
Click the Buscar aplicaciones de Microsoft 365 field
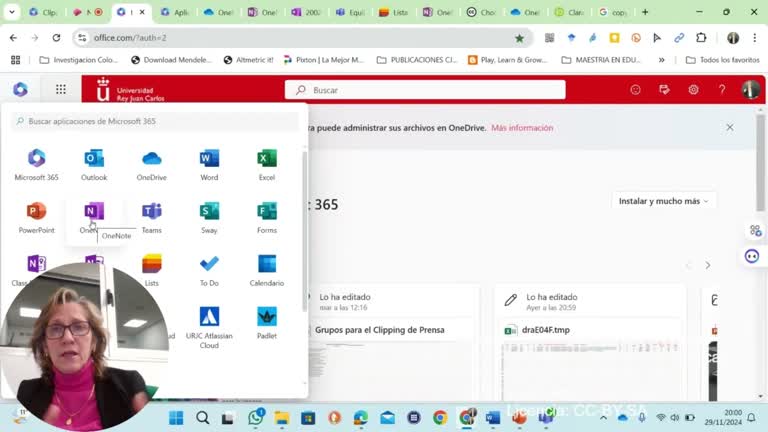(x=155, y=121)
